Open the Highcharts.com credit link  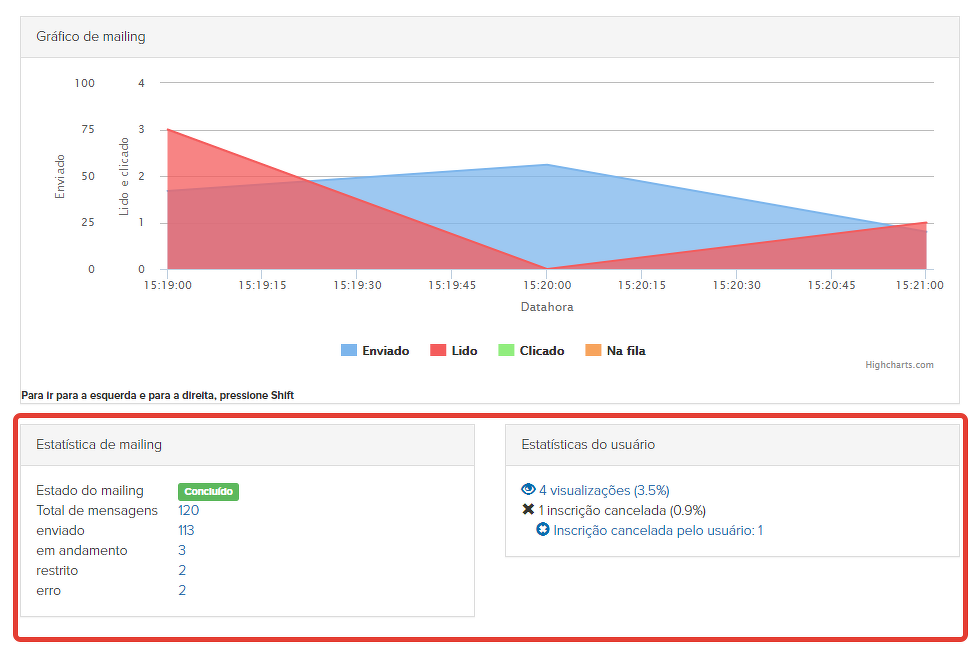(x=899, y=365)
